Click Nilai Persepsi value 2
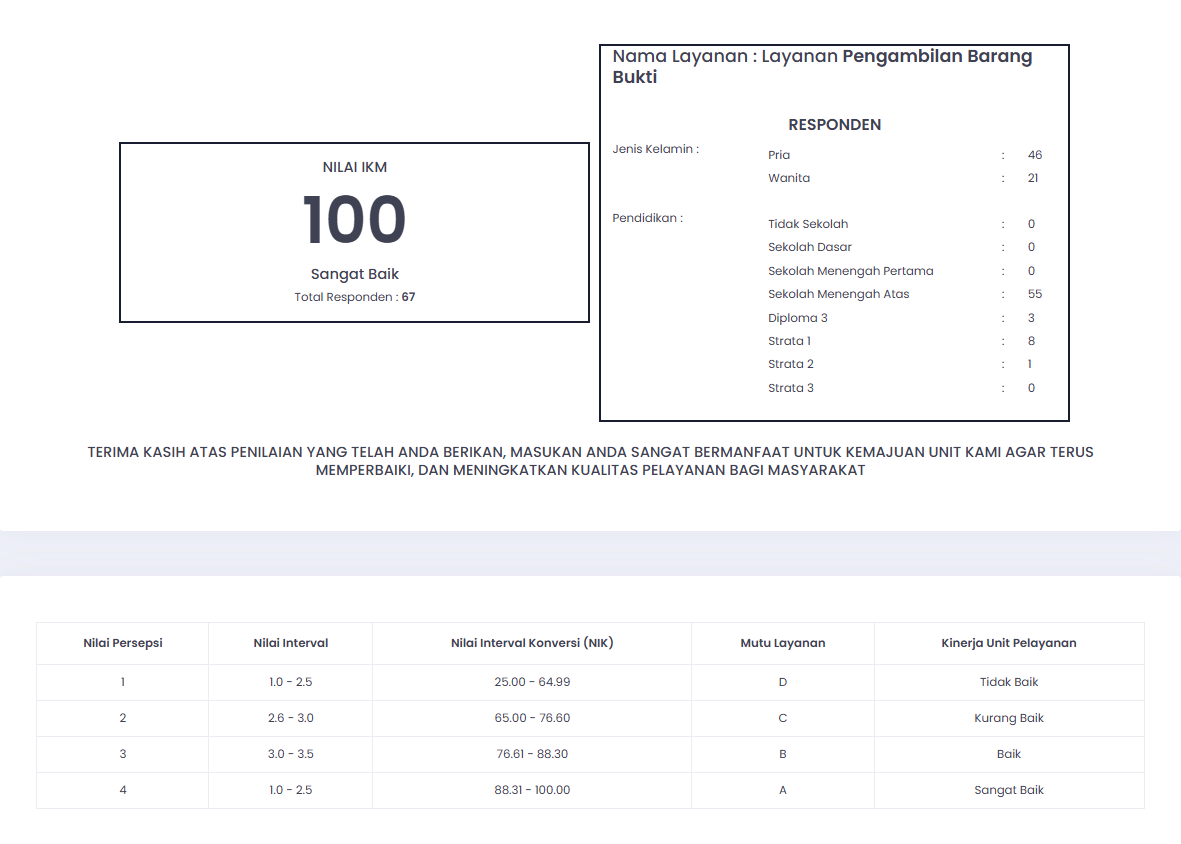The image size is (1181, 844). pyautogui.click(x=123, y=718)
